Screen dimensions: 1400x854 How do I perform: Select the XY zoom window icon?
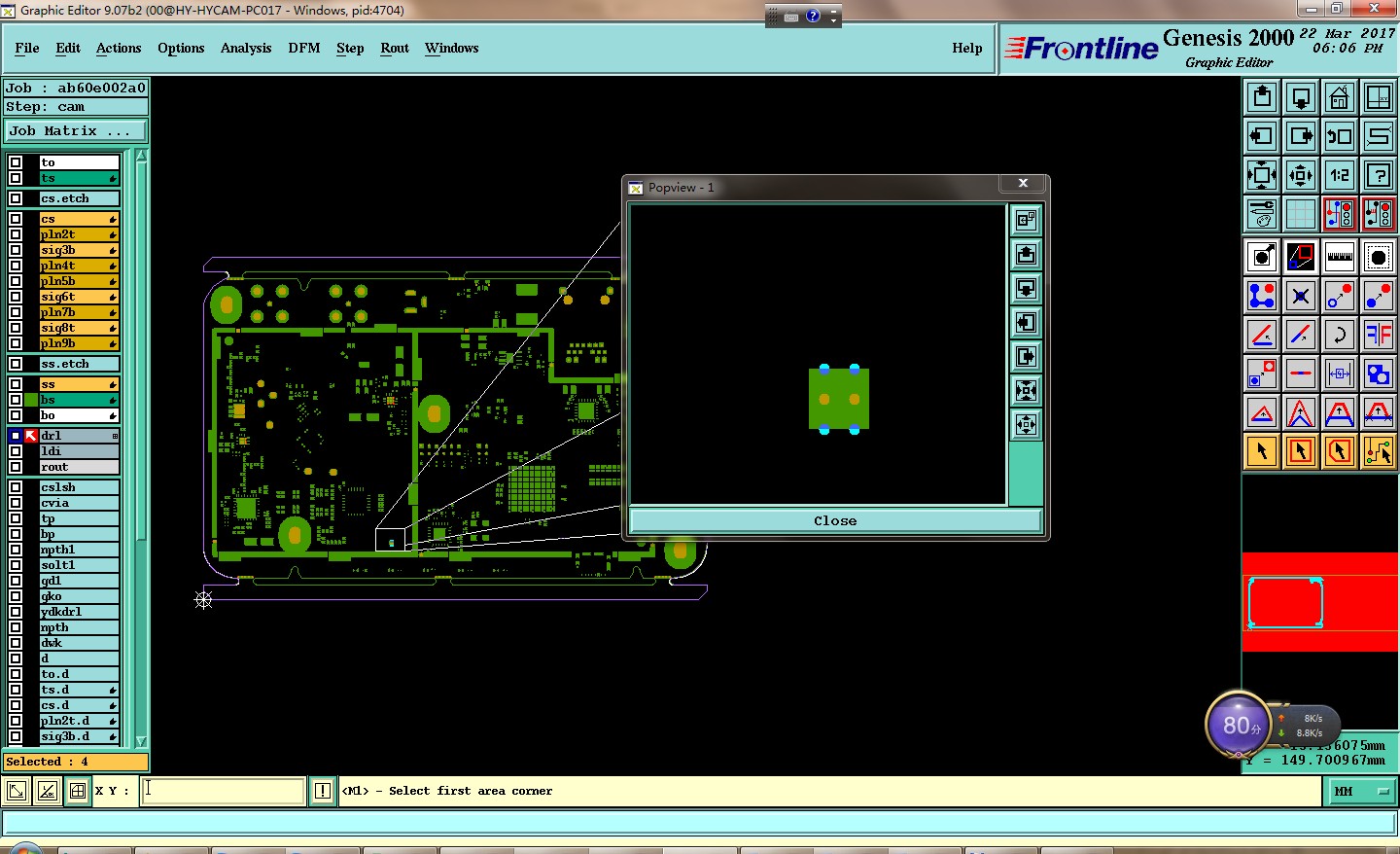(x=1379, y=97)
